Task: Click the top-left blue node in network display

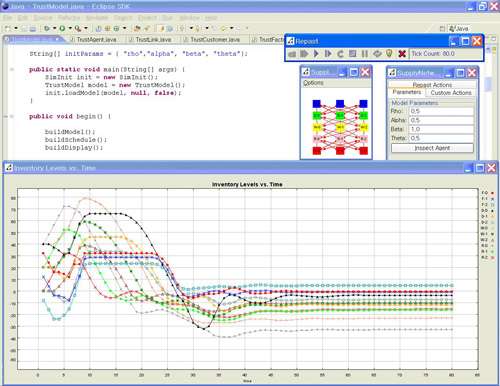Action: point(316,104)
